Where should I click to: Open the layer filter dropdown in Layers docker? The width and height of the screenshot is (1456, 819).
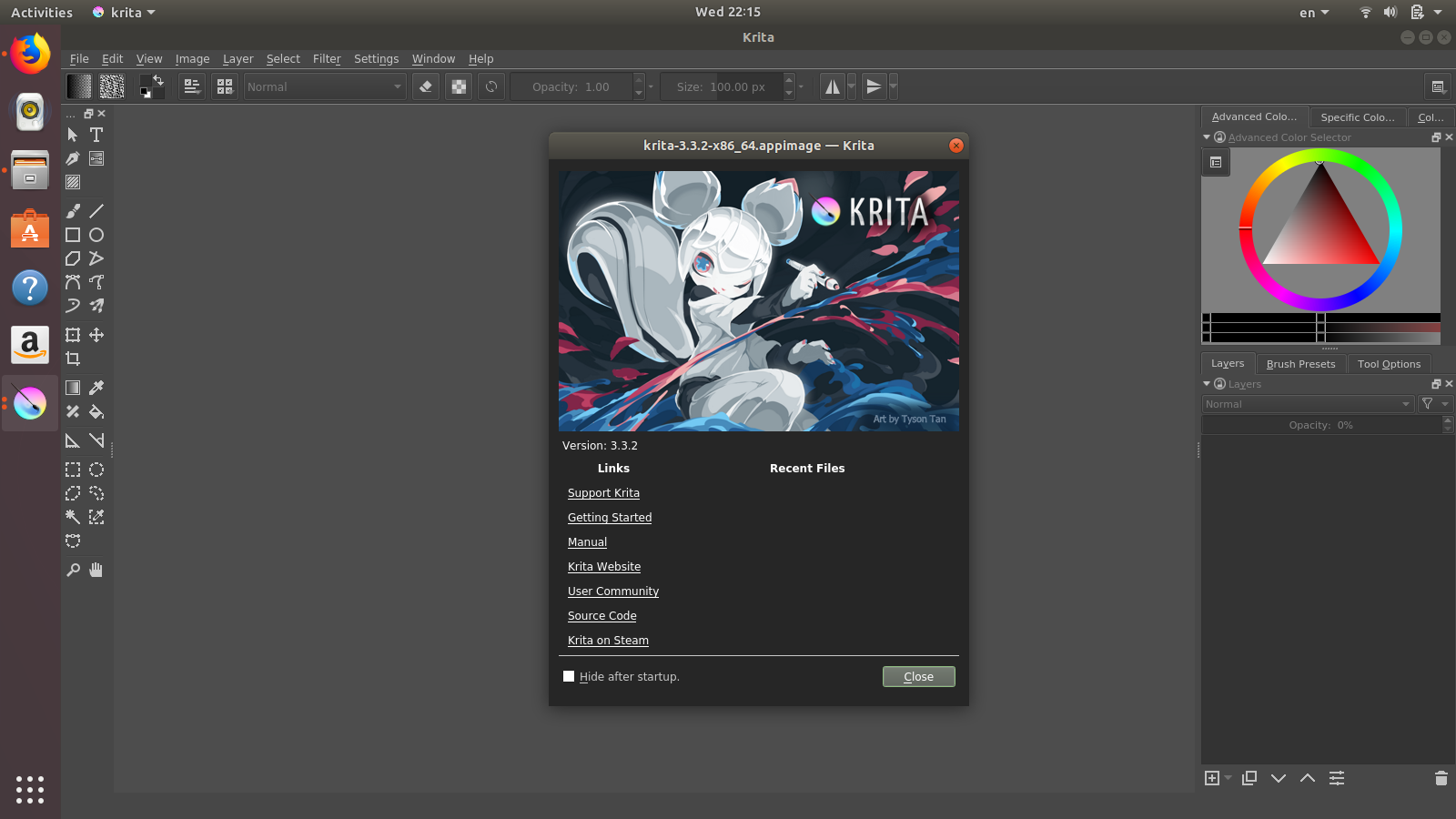click(x=1428, y=403)
